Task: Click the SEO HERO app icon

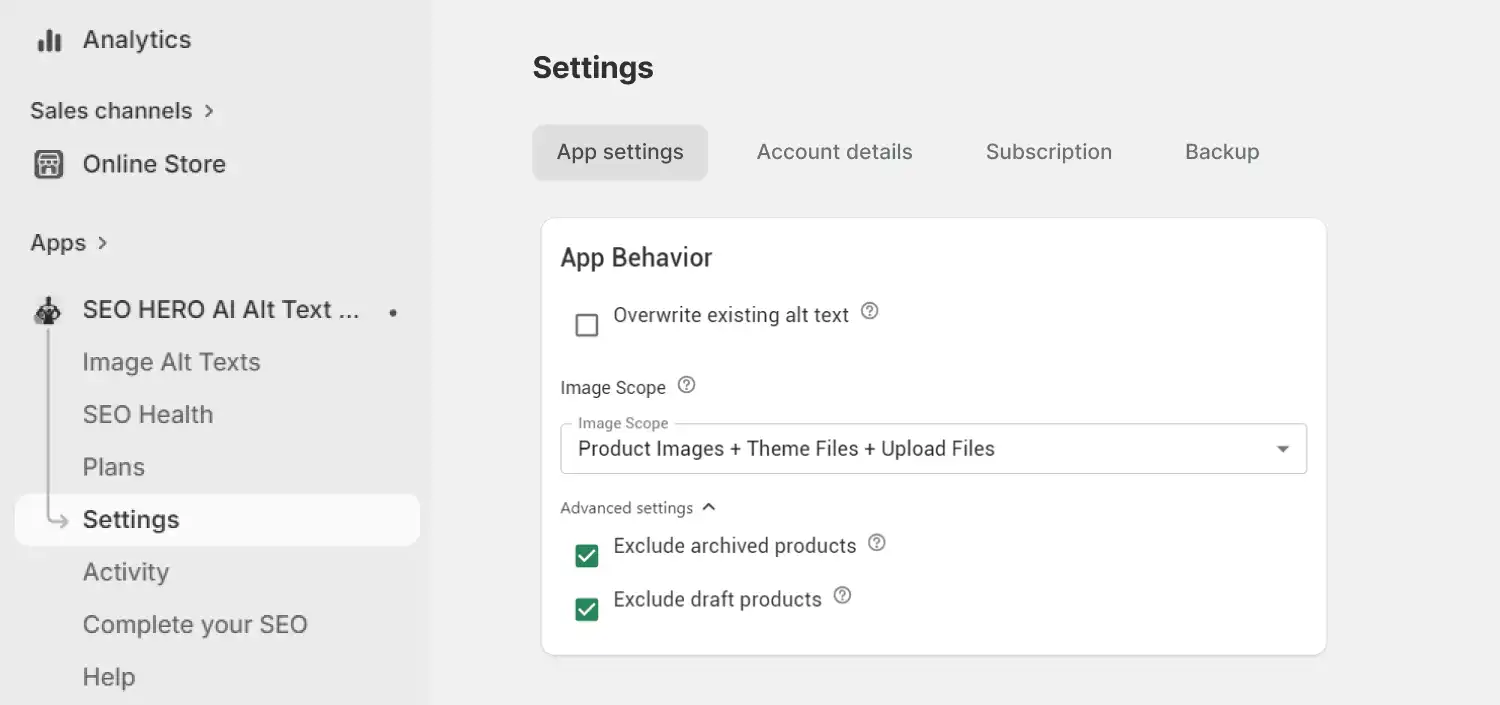Action: pyautogui.click(x=48, y=311)
